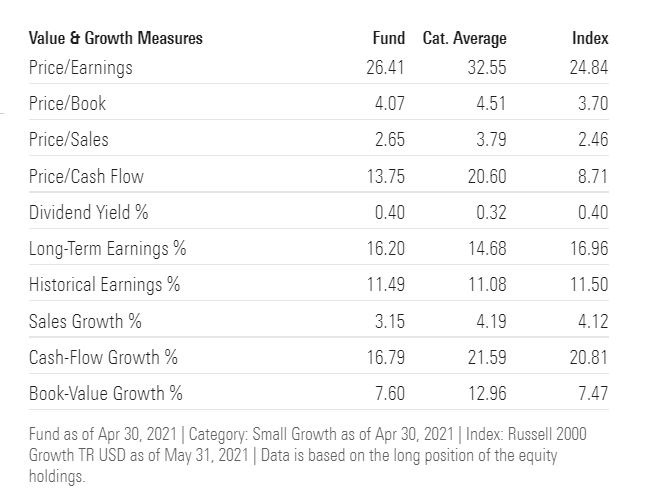Click the Fund column header
Screen dimensions: 651x501
tap(388, 38)
